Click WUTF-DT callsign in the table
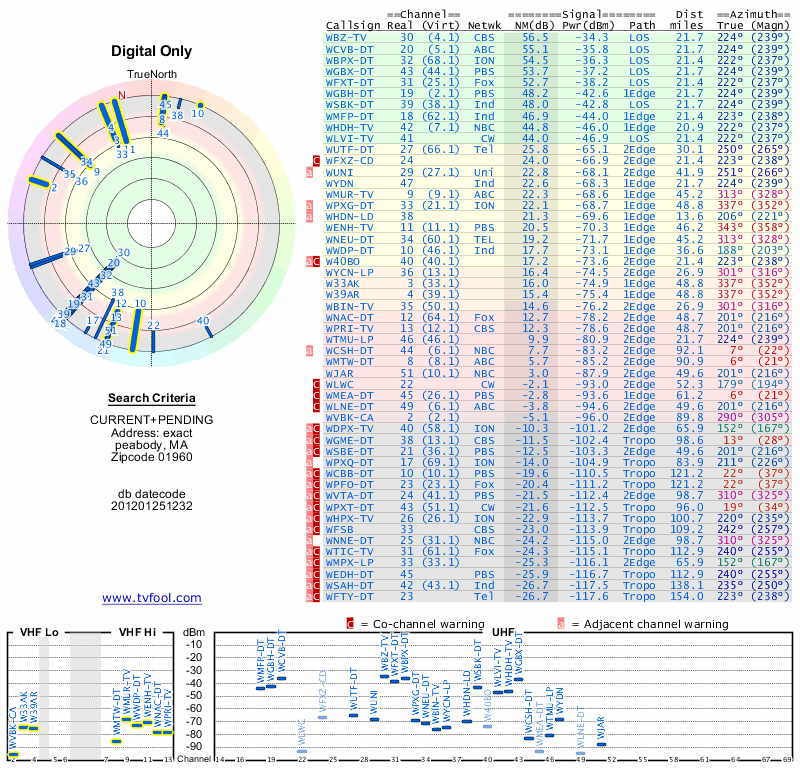The width and height of the screenshot is (800, 768). point(349,150)
